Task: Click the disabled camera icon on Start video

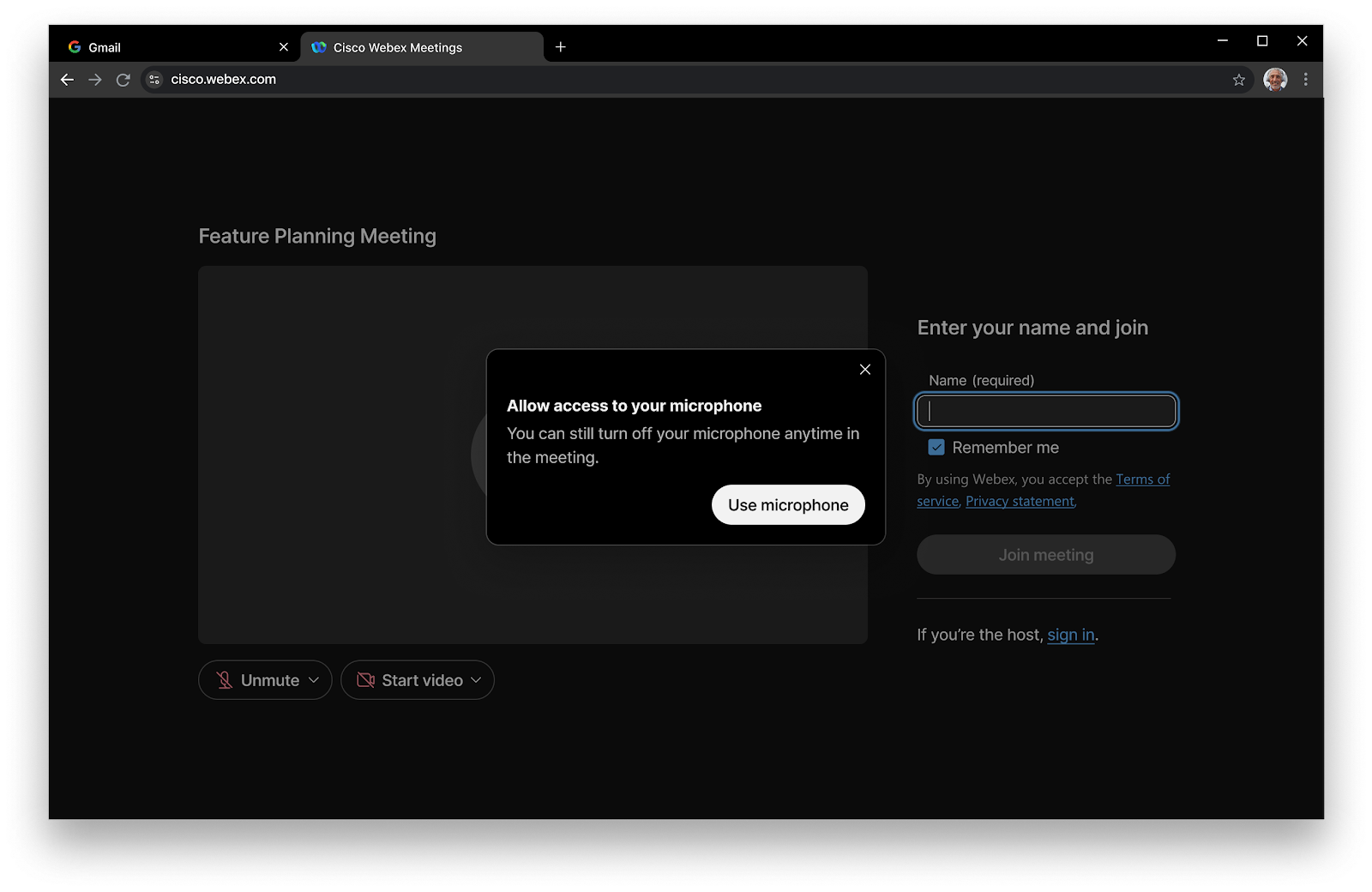Action: (364, 679)
